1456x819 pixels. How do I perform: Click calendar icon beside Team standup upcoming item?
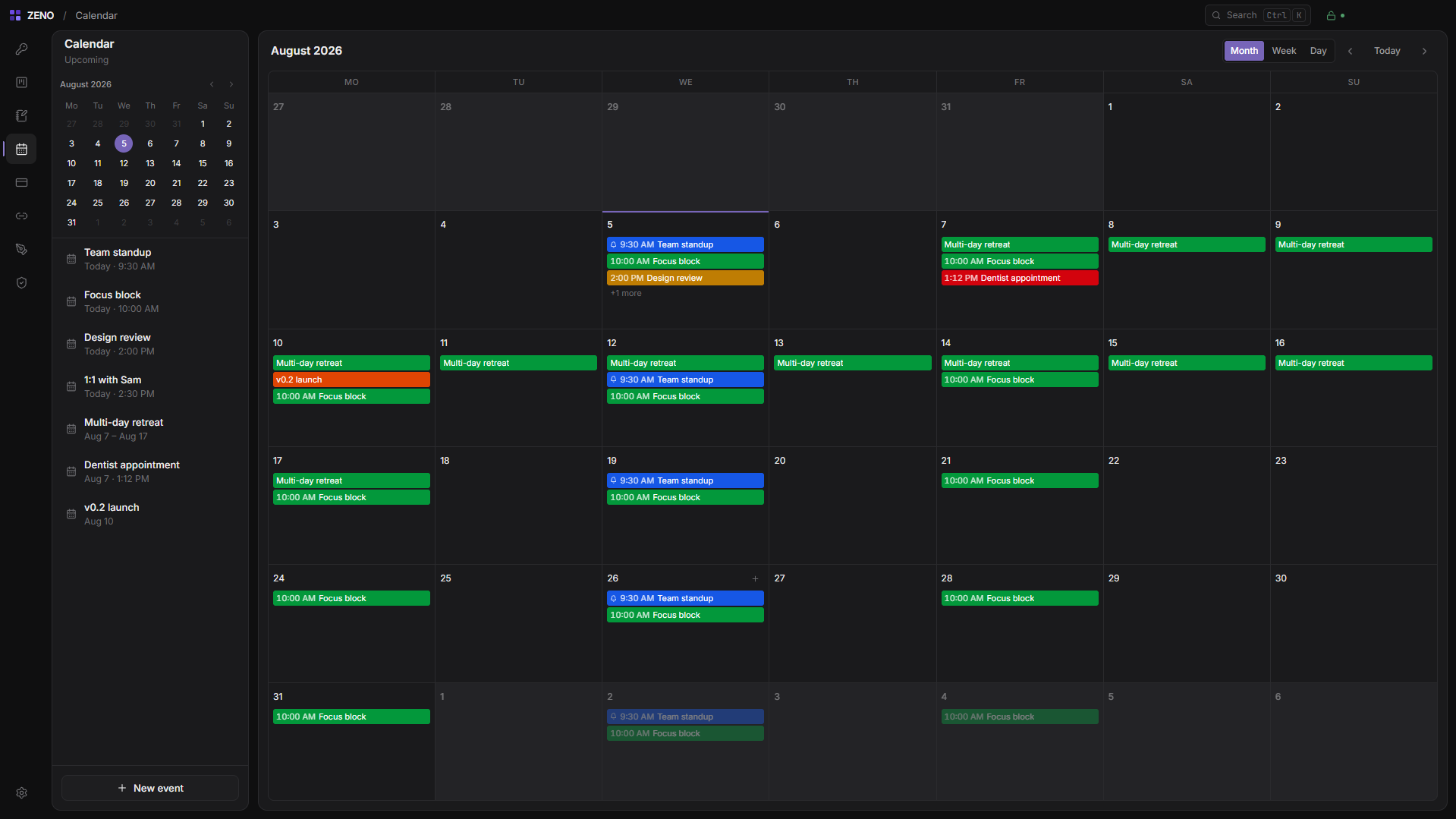71,259
